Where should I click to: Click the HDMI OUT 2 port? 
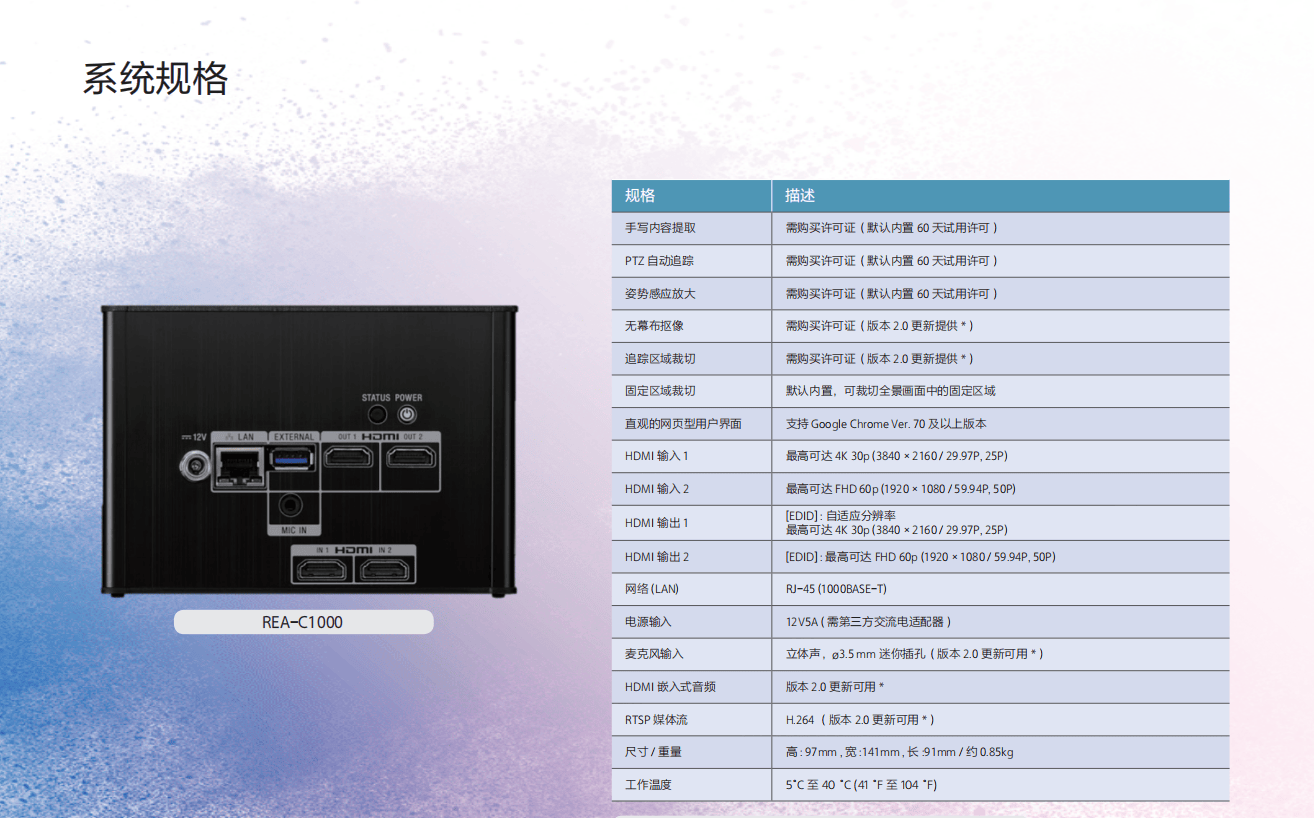pos(411,458)
